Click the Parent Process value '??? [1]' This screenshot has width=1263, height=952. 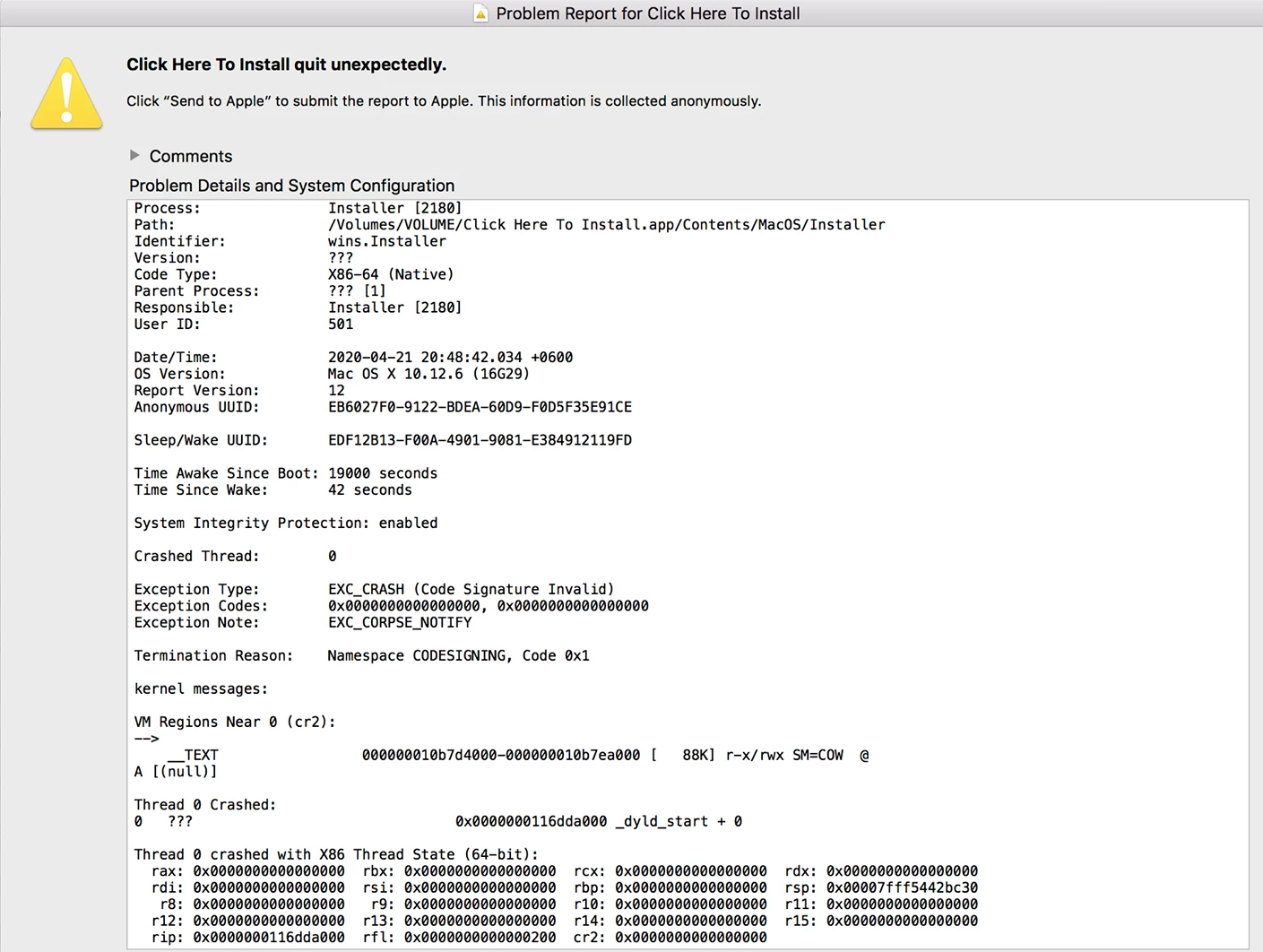click(357, 291)
